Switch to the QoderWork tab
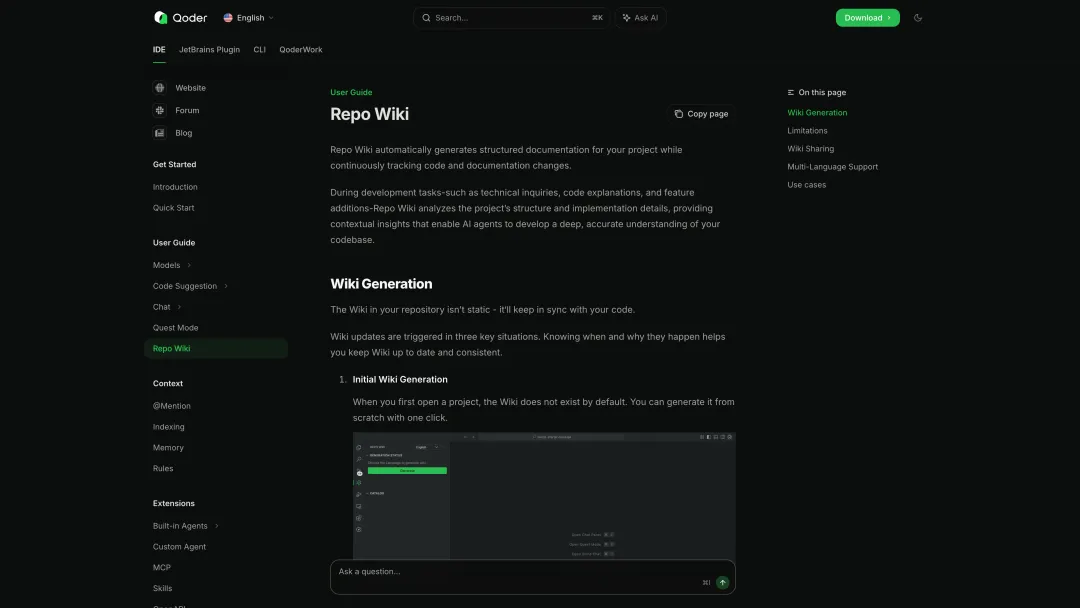The image size is (1080, 608). (300, 50)
